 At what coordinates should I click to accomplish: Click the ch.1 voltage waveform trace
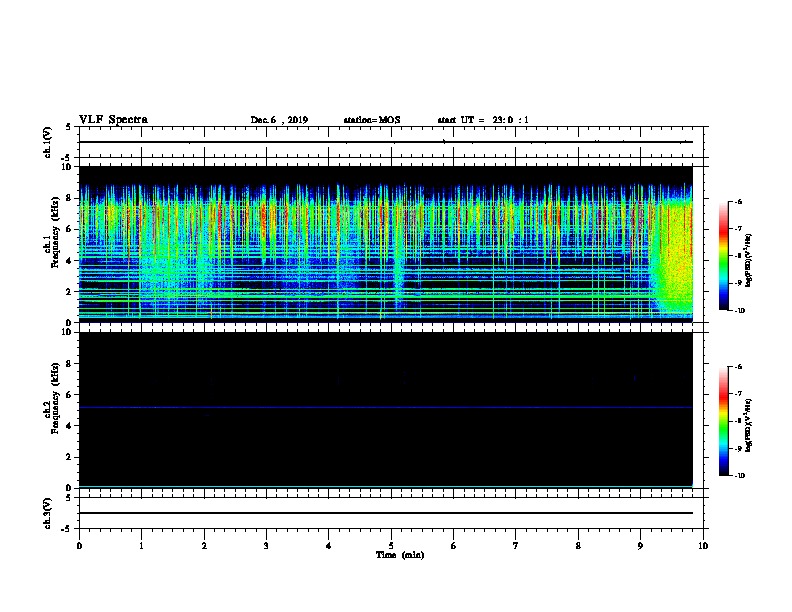tap(386, 142)
